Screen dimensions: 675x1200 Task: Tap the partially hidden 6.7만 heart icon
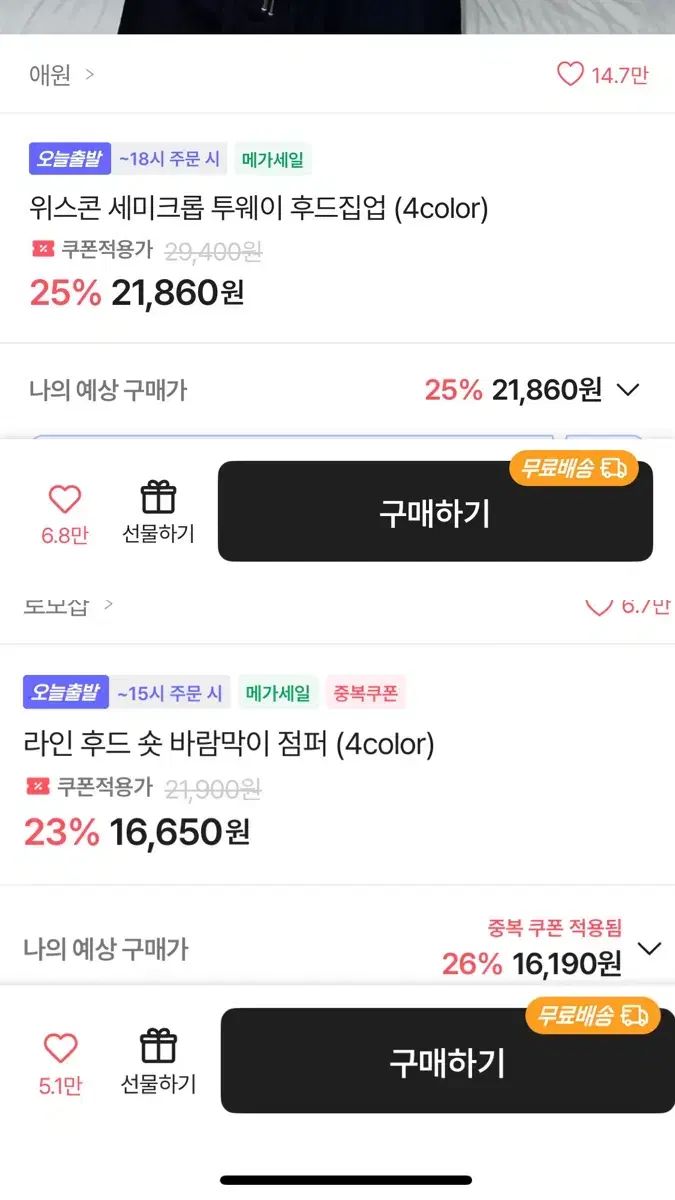(598, 607)
